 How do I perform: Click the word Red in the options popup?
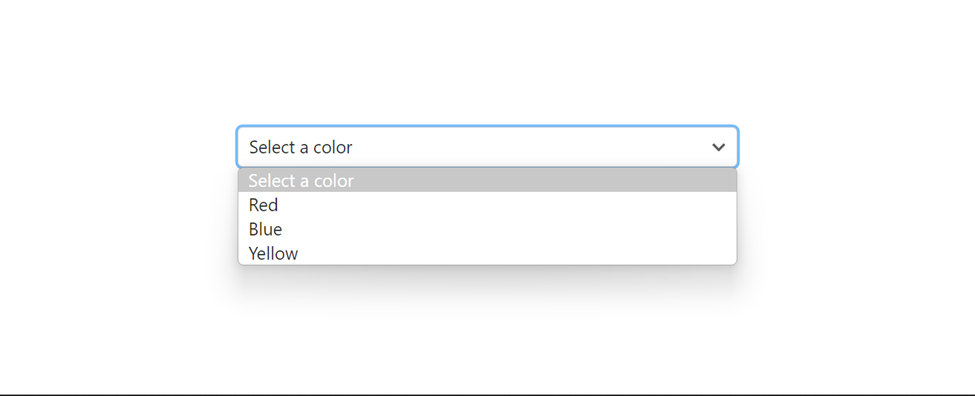pos(263,205)
